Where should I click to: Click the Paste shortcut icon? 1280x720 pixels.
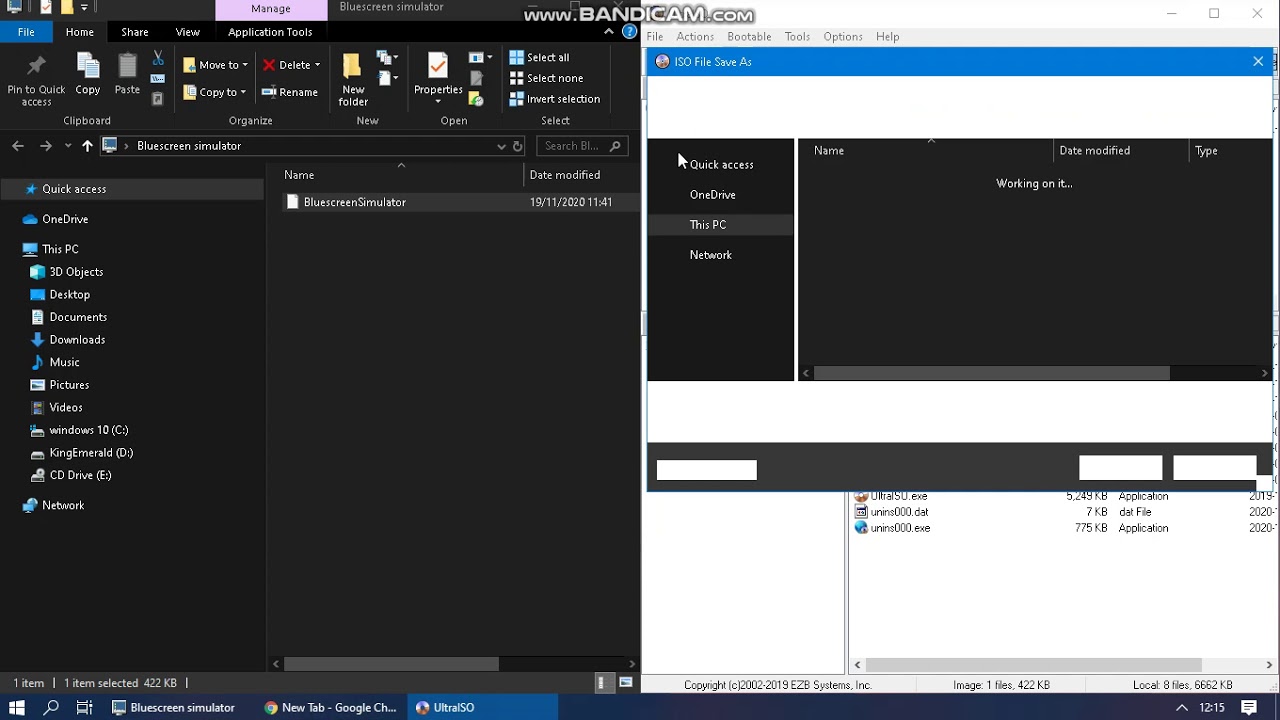pos(158,99)
